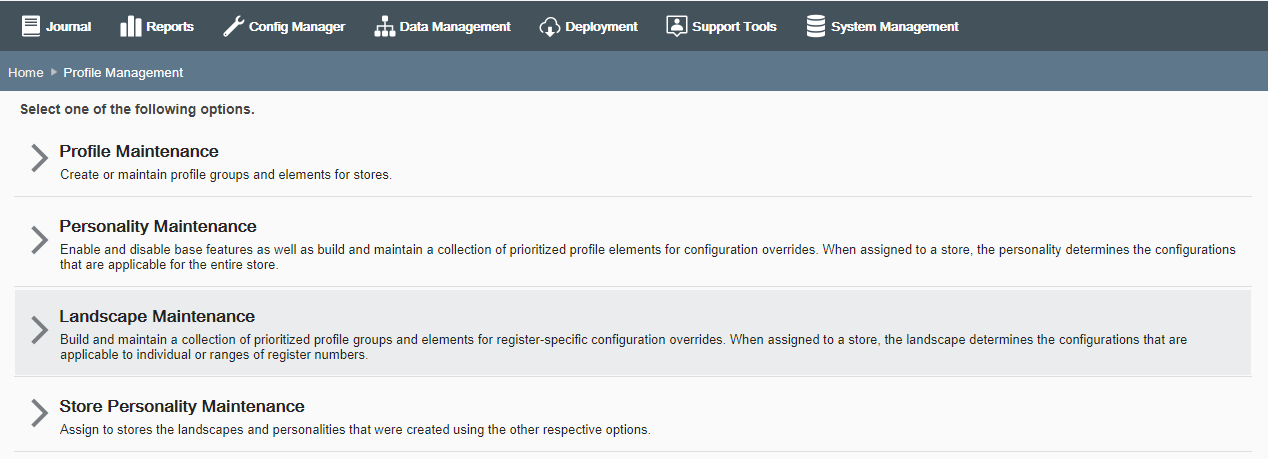The height and width of the screenshot is (459, 1268).
Task: Open the Profile Maintenance heading link
Action: [x=139, y=152]
